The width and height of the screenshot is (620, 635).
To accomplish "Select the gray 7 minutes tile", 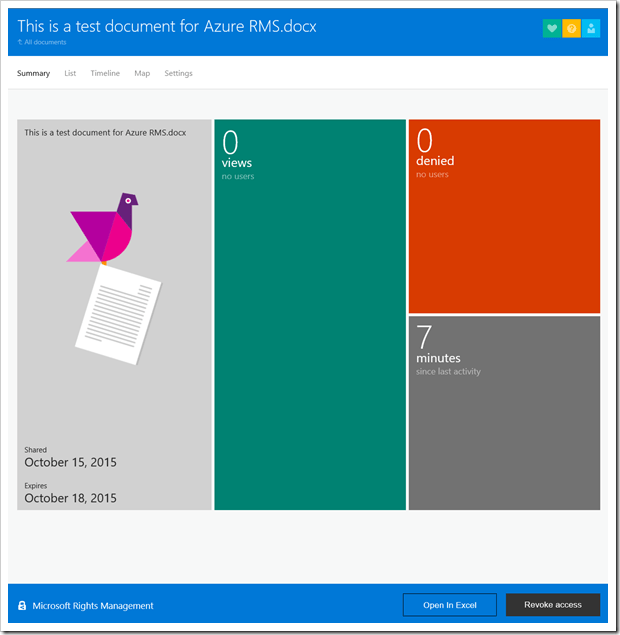I will pos(504,413).
